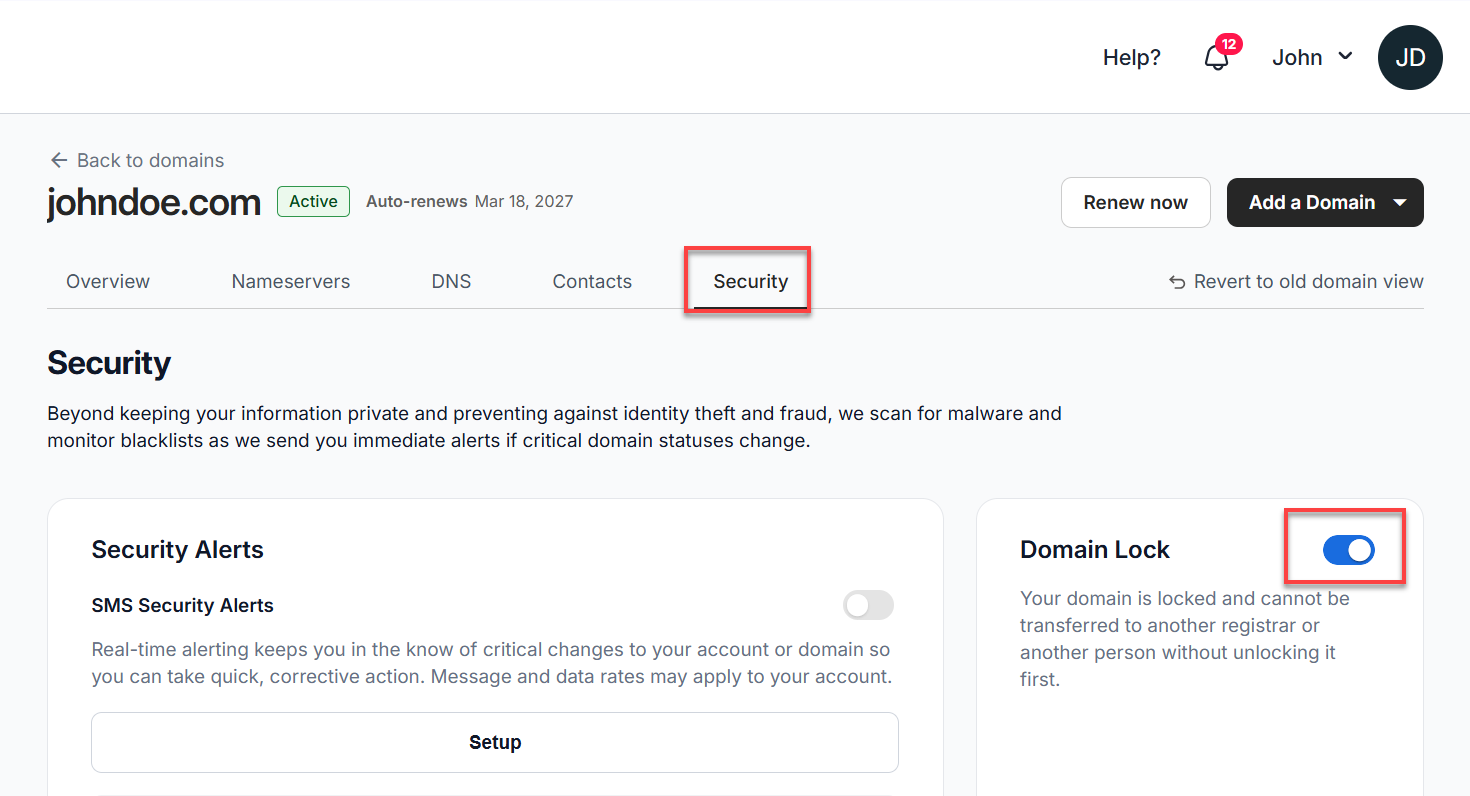Open the notifications bell icon
1470x796 pixels.
(x=1216, y=58)
